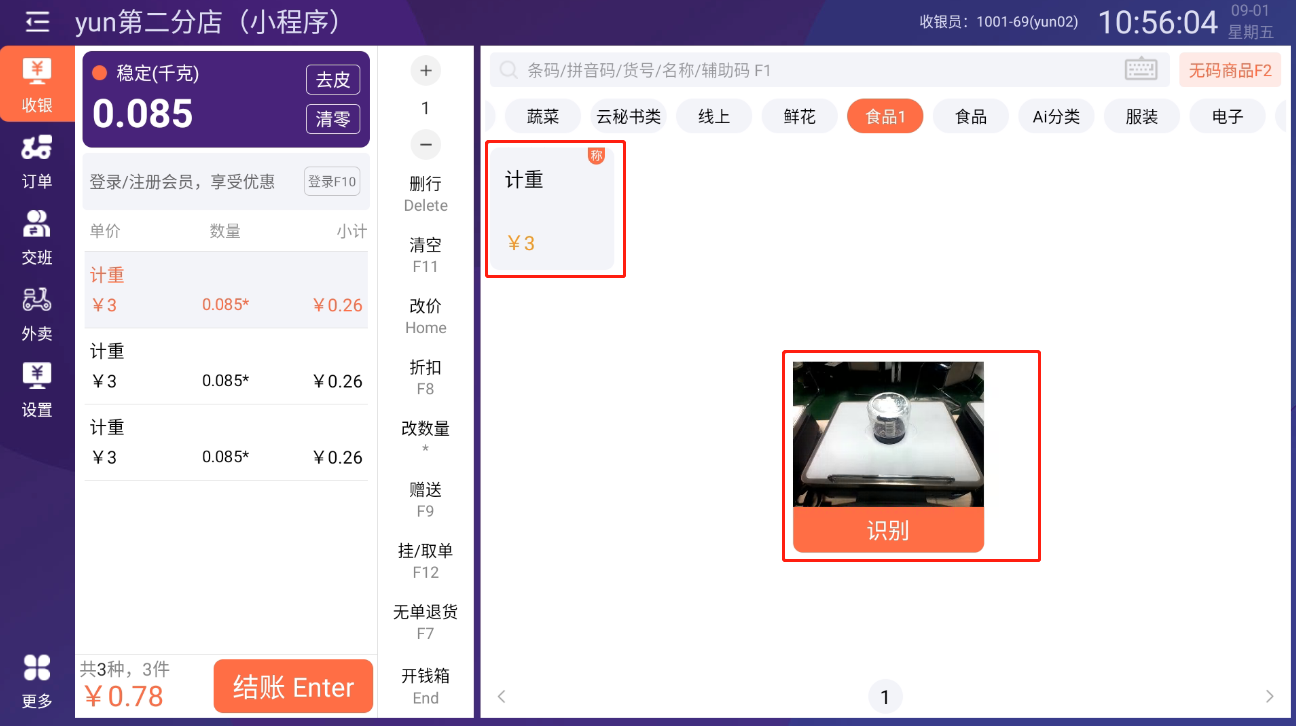Open the hamburger menu icon
The height and width of the screenshot is (726, 1296).
[37, 21]
